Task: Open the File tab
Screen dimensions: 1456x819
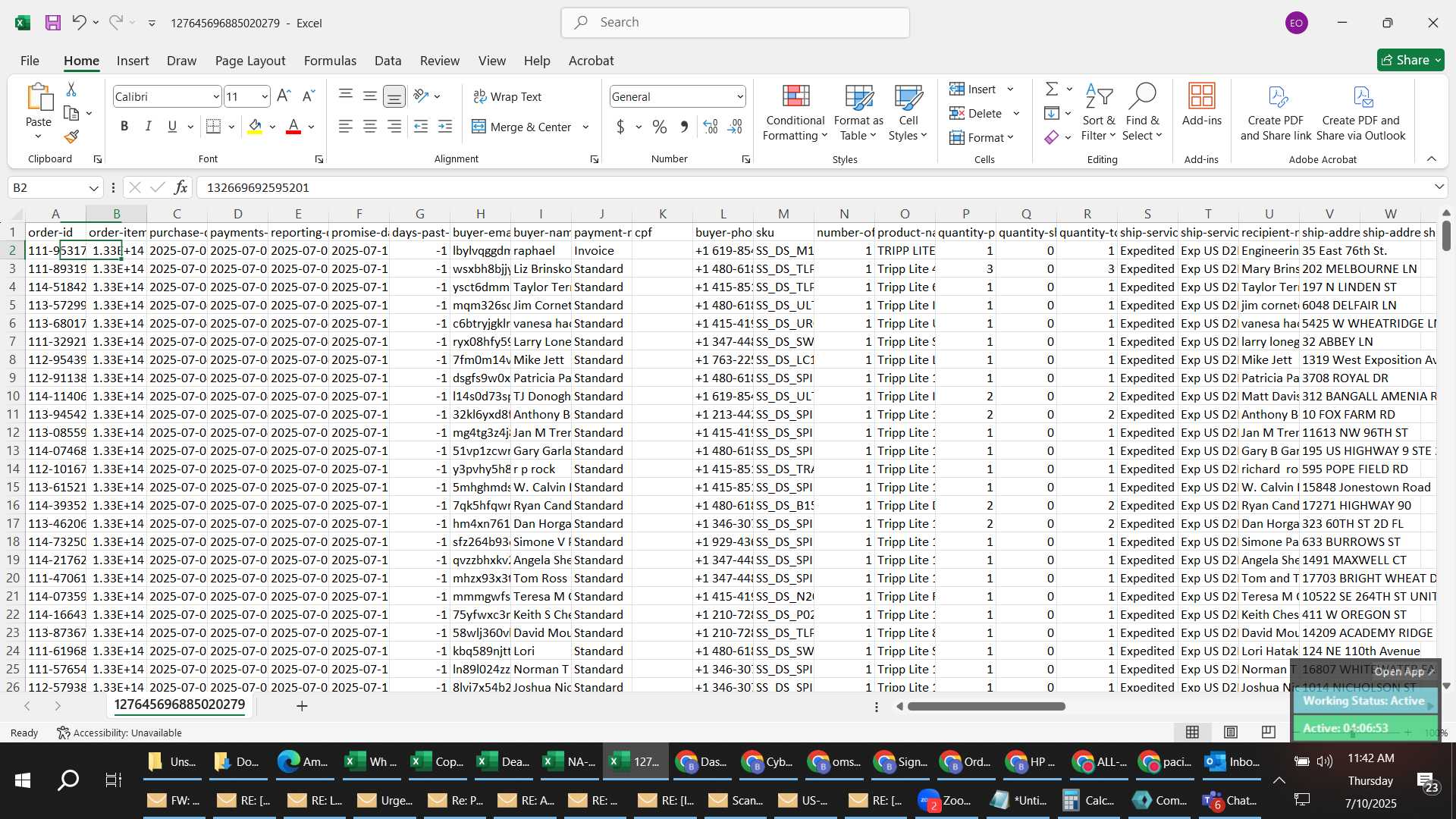Action: pos(30,61)
